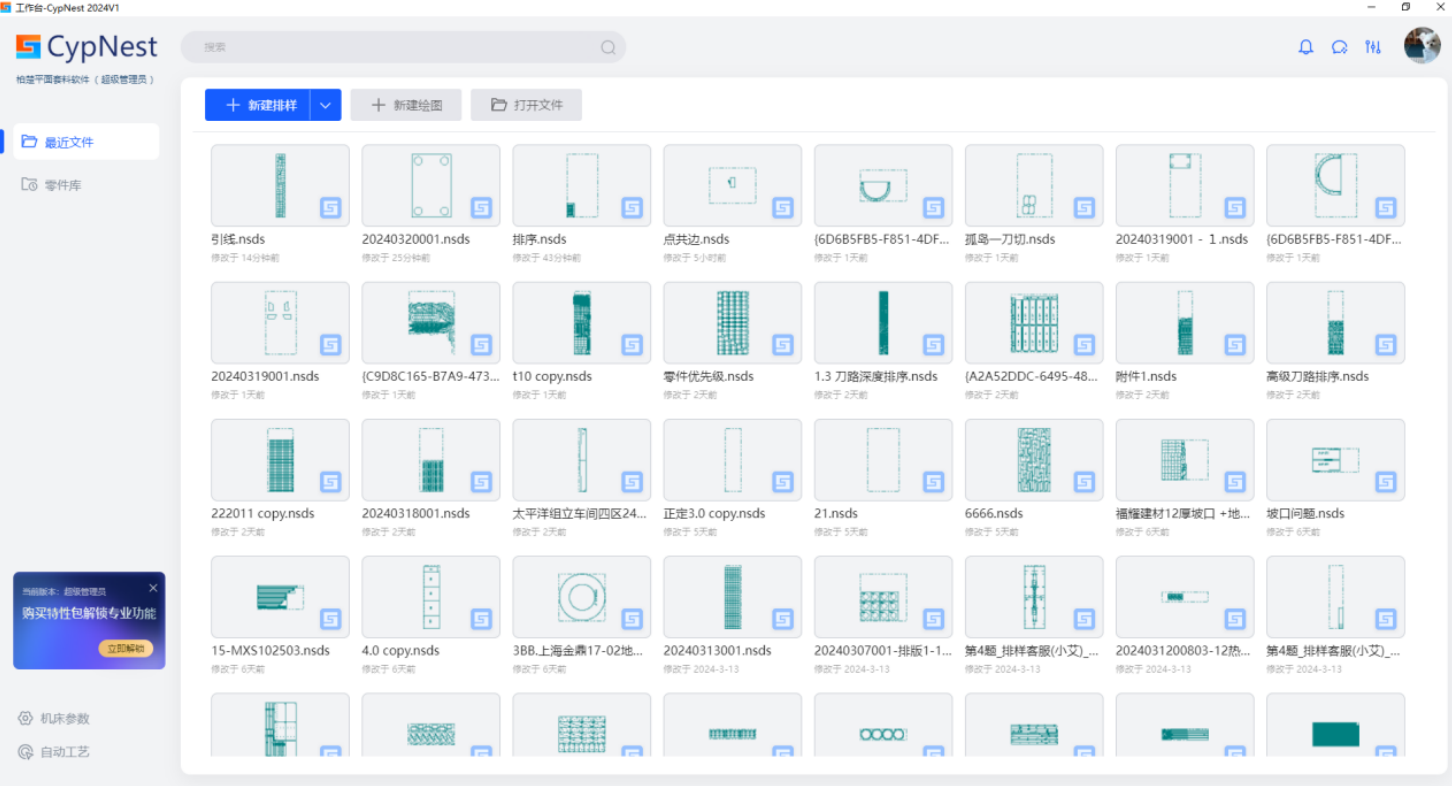Open the notification bell icon
The height and width of the screenshot is (786, 1452).
pos(1305,47)
